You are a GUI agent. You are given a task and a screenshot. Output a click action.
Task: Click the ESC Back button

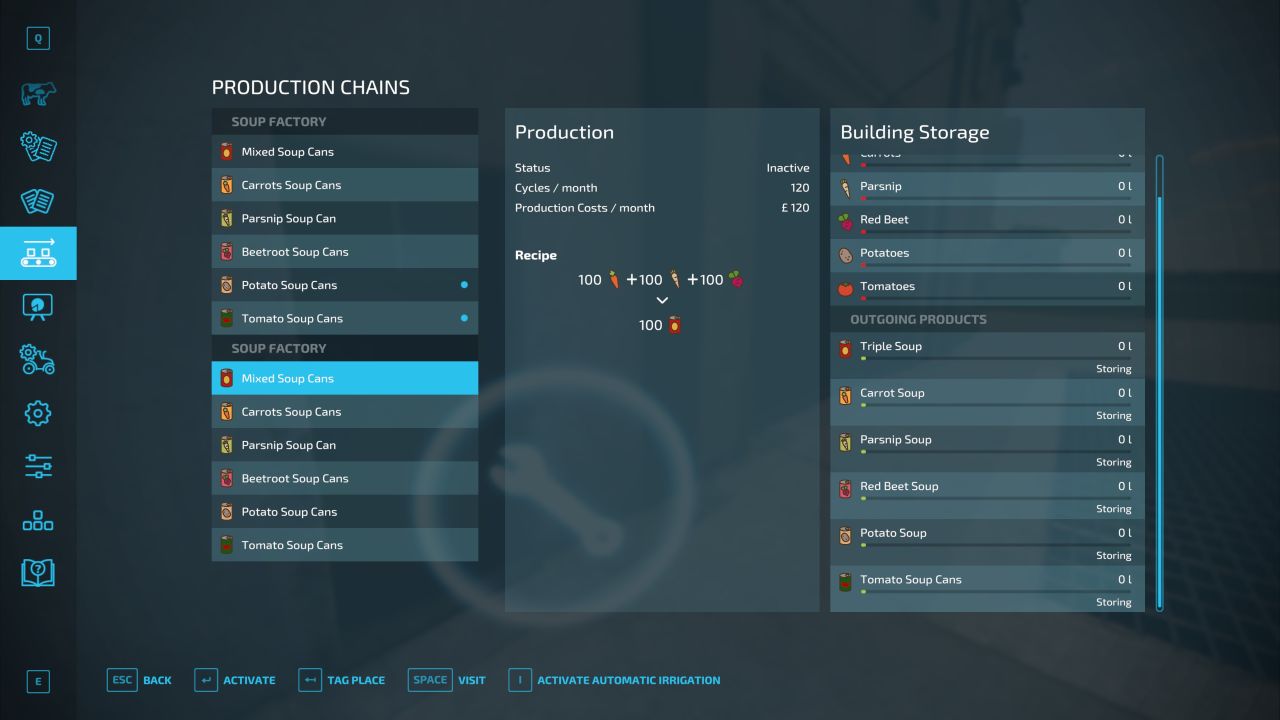[139, 680]
